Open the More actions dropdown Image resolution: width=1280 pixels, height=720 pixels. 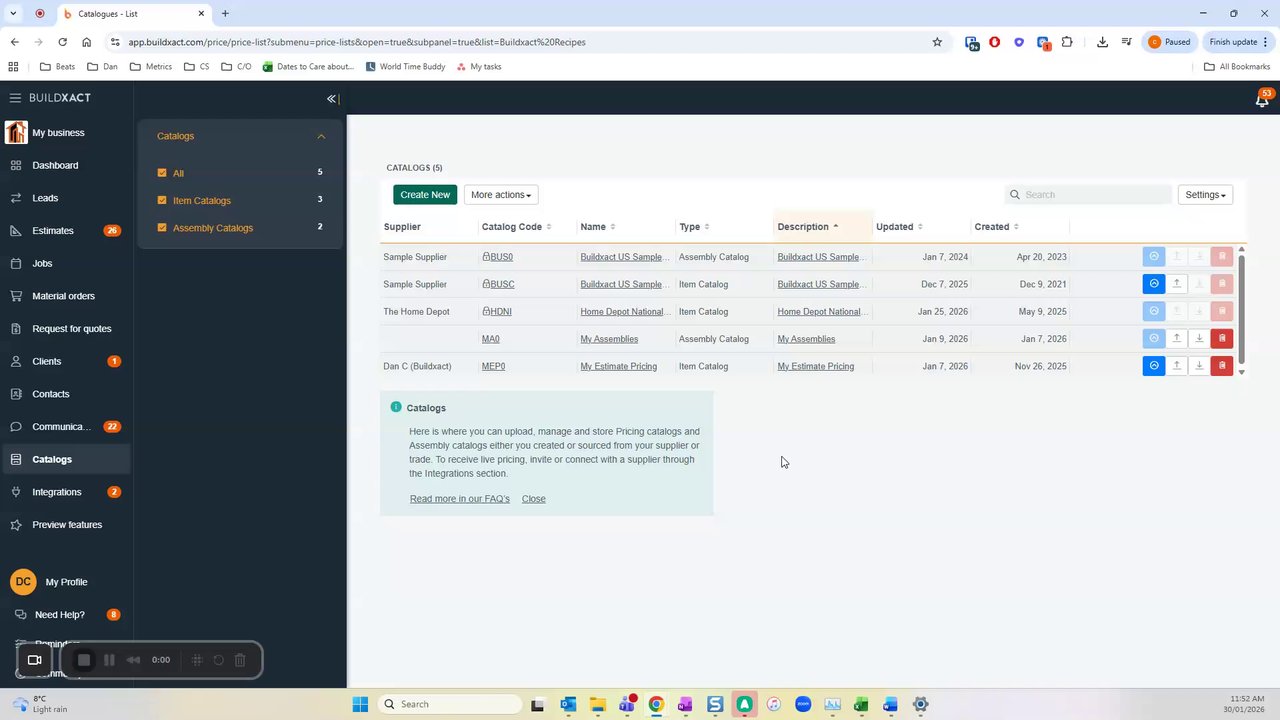tap(501, 195)
